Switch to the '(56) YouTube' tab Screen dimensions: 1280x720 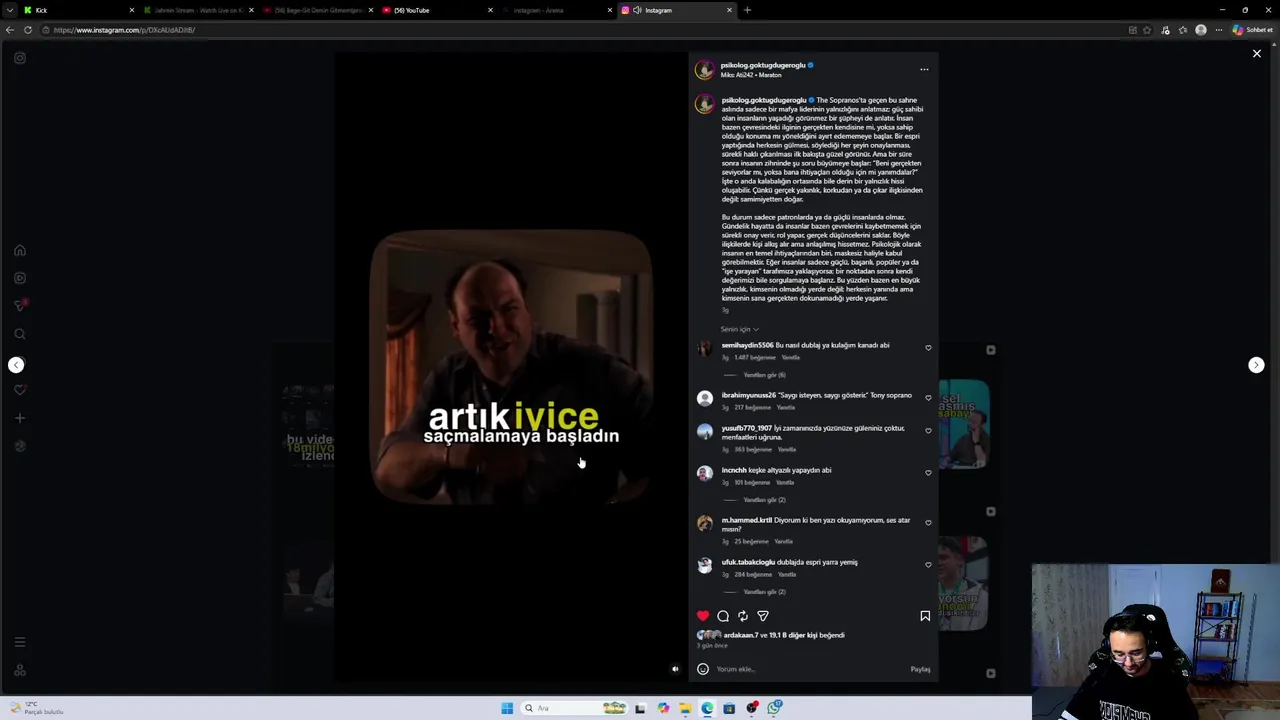point(437,10)
